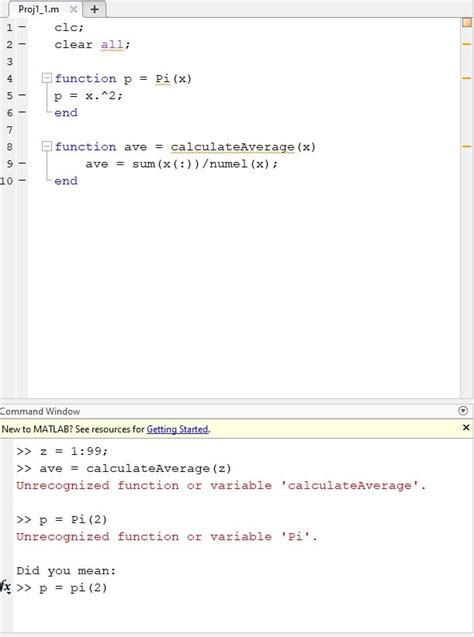Viewport: 474px width, 637px height.
Task: Click warning marker beside line 4
Action: click(467, 78)
